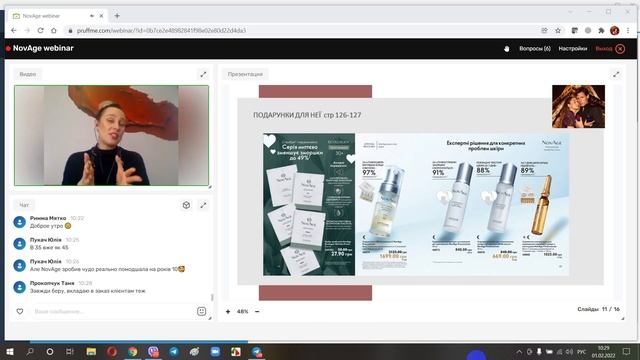Click the raise hand icon in webinar header
This screenshot has height=360, width=640.
[x=507, y=49]
